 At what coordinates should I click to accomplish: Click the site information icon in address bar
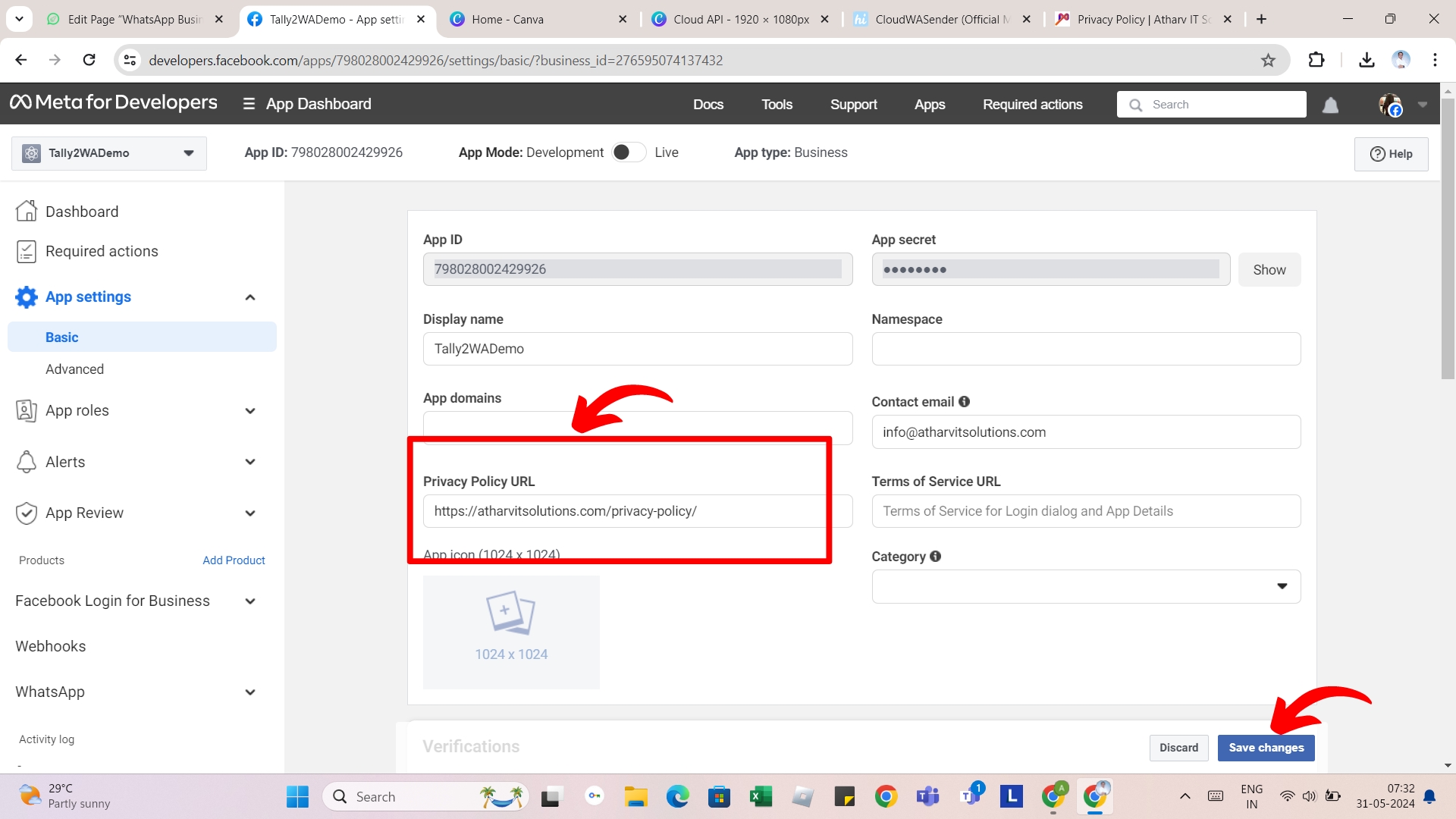[130, 60]
